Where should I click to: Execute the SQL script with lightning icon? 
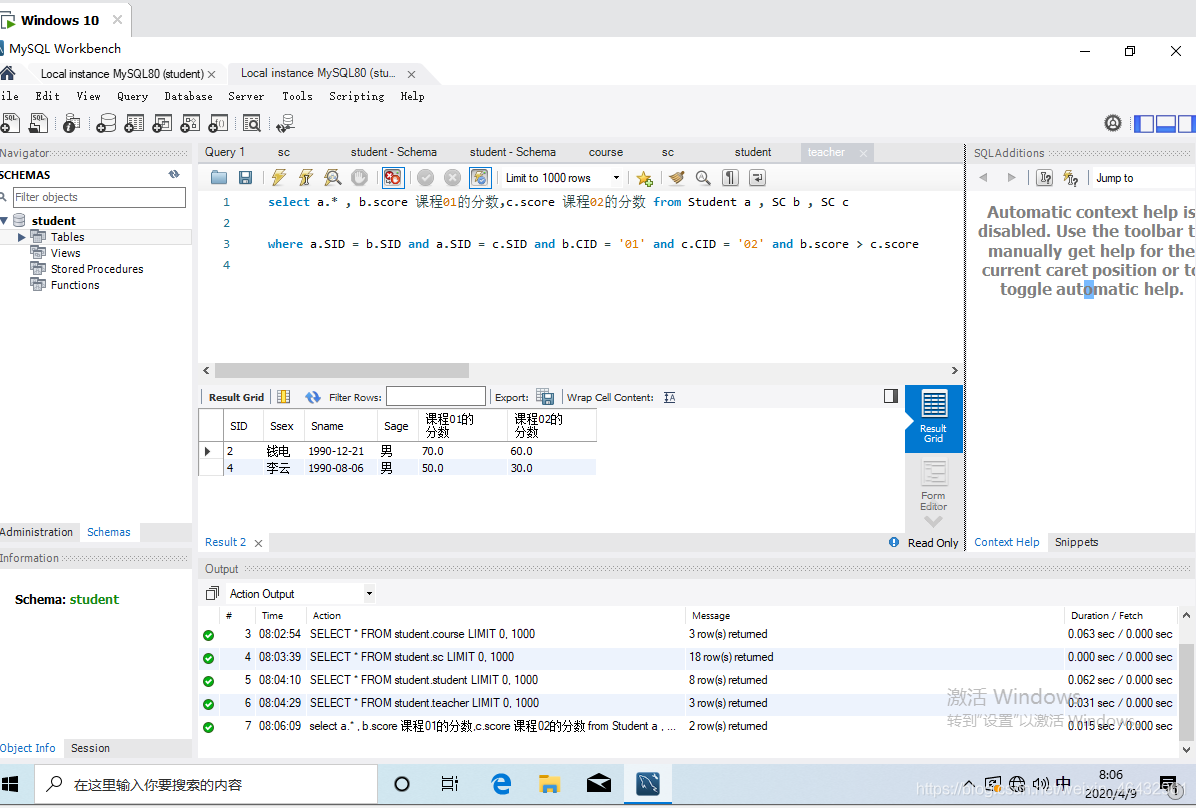(x=279, y=178)
